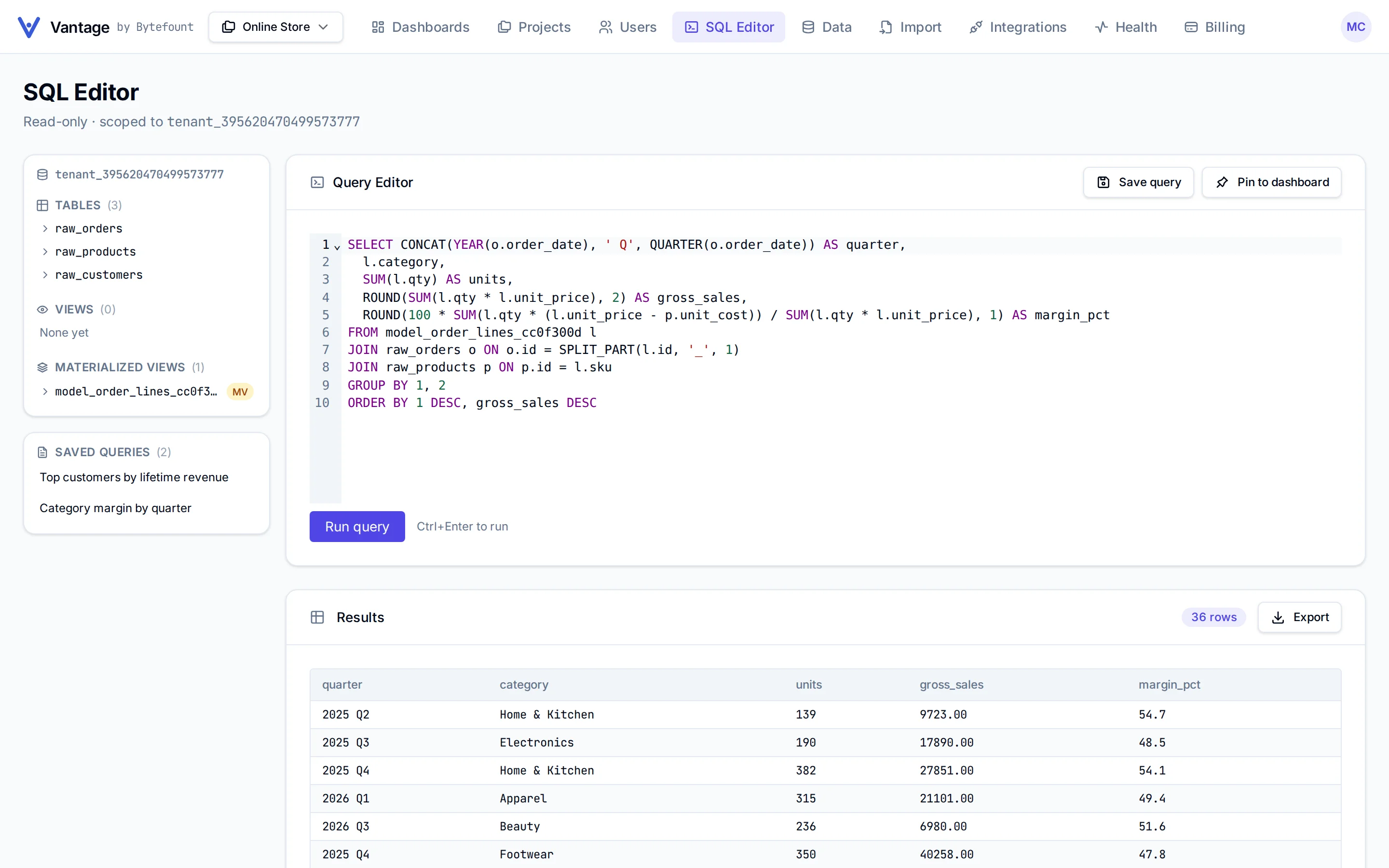The image size is (1389, 868).
Task: Click the Tables grid icon
Action: pyautogui.click(x=42, y=205)
